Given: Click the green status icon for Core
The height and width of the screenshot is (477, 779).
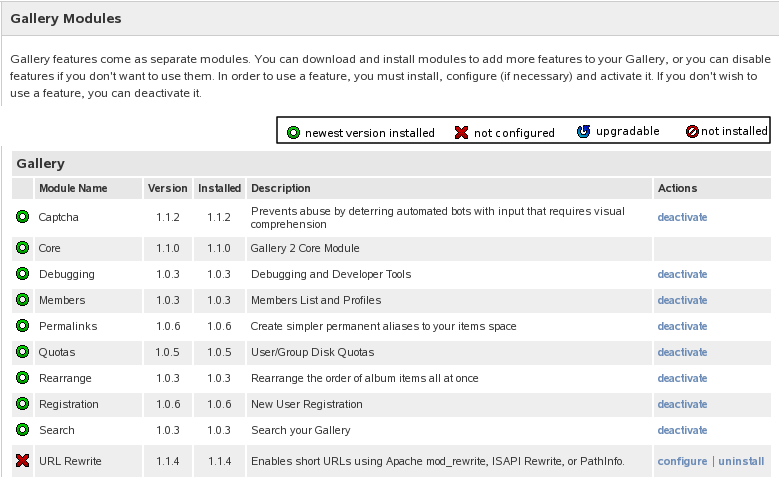Looking at the screenshot, I should pyautogui.click(x=22, y=247).
